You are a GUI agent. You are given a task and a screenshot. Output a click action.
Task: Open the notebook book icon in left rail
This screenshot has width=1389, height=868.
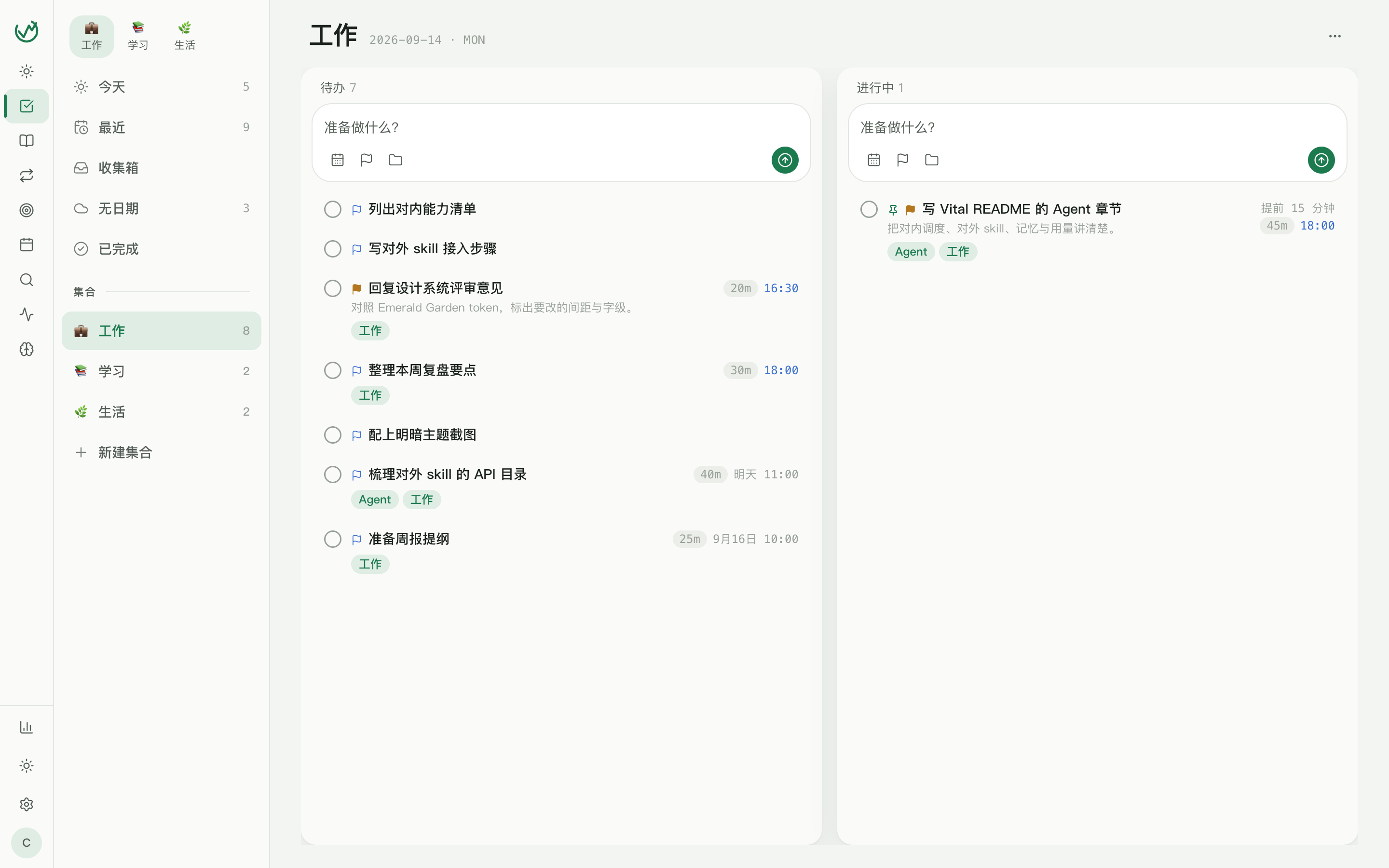(x=27, y=141)
